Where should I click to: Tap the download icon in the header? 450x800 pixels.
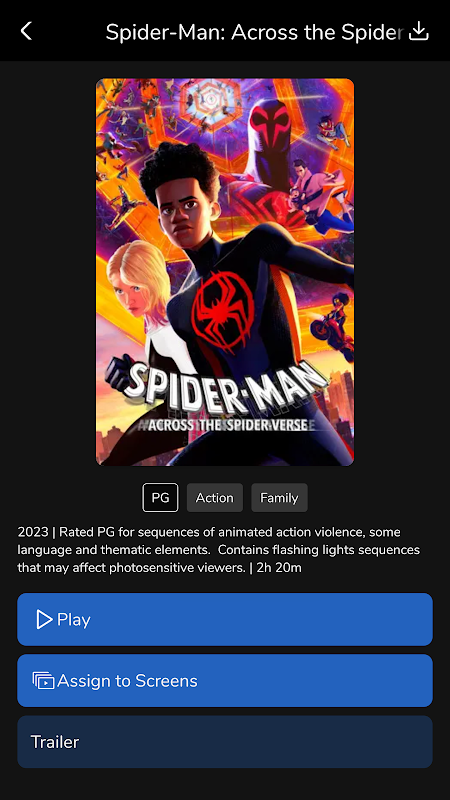click(x=419, y=31)
